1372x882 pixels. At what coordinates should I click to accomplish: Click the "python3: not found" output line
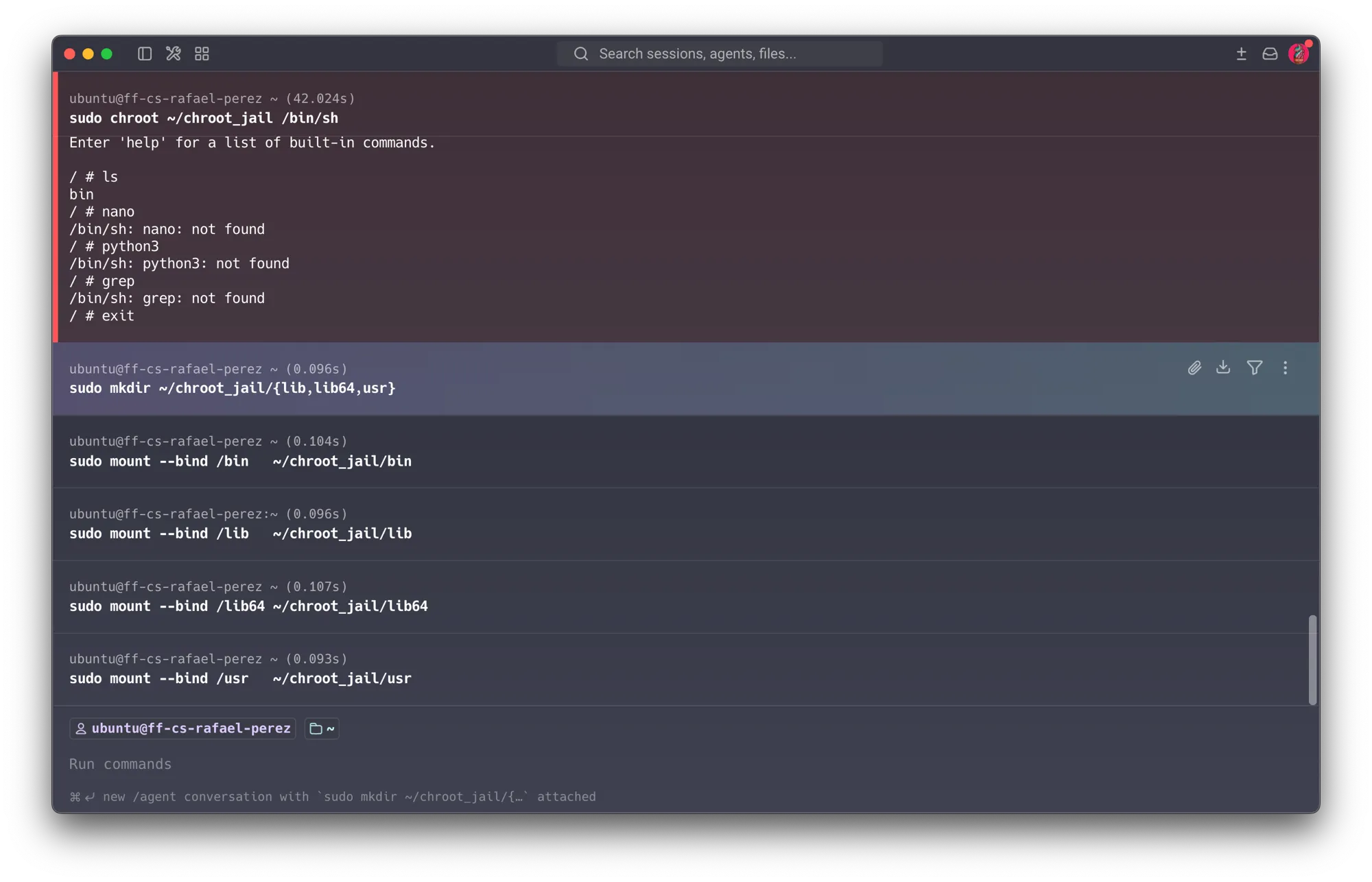pos(179,263)
